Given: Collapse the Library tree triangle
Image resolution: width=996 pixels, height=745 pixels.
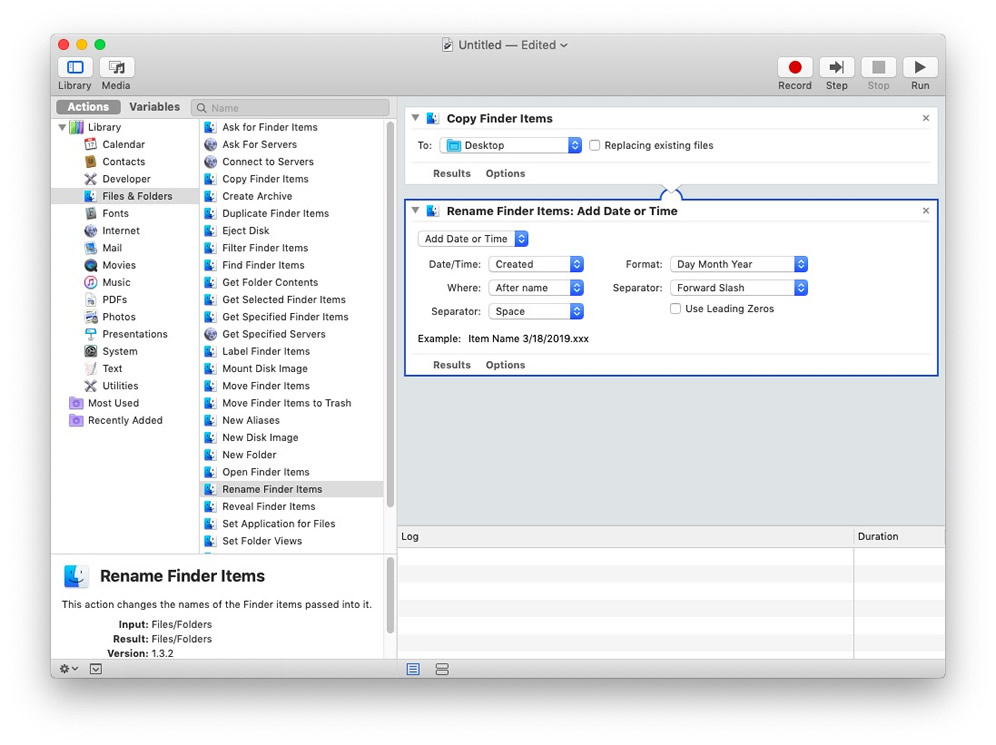Looking at the screenshot, I should point(62,127).
